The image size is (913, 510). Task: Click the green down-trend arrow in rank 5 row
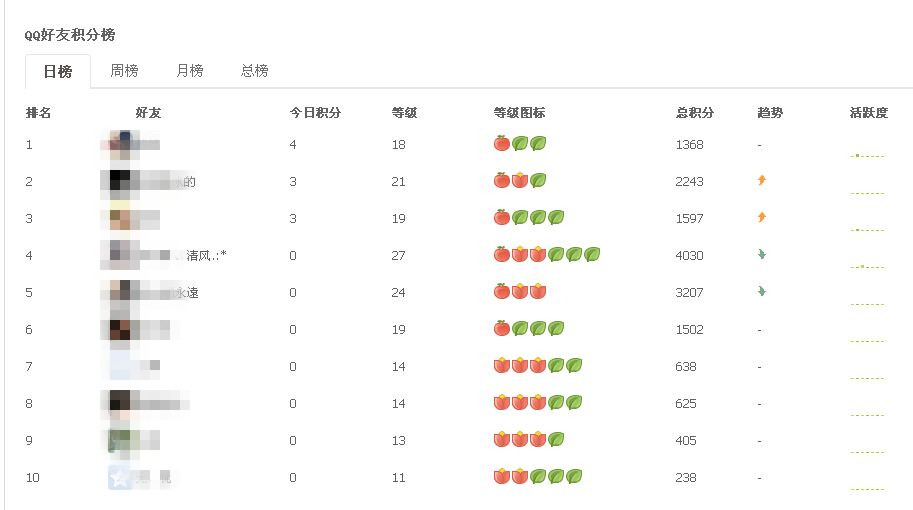(762, 292)
